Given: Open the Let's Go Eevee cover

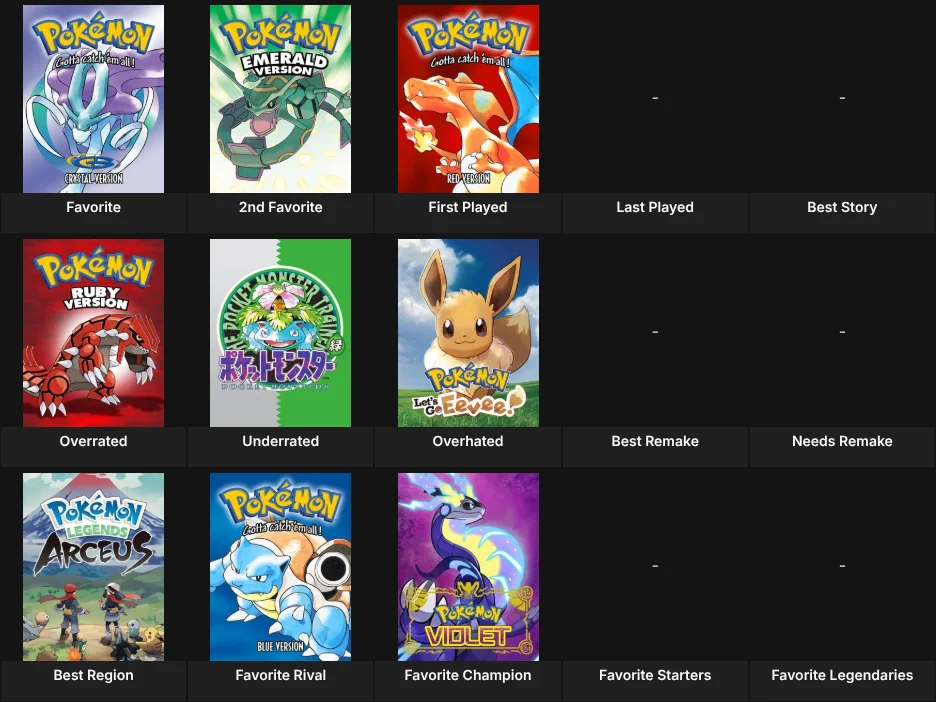Looking at the screenshot, I should (x=468, y=333).
